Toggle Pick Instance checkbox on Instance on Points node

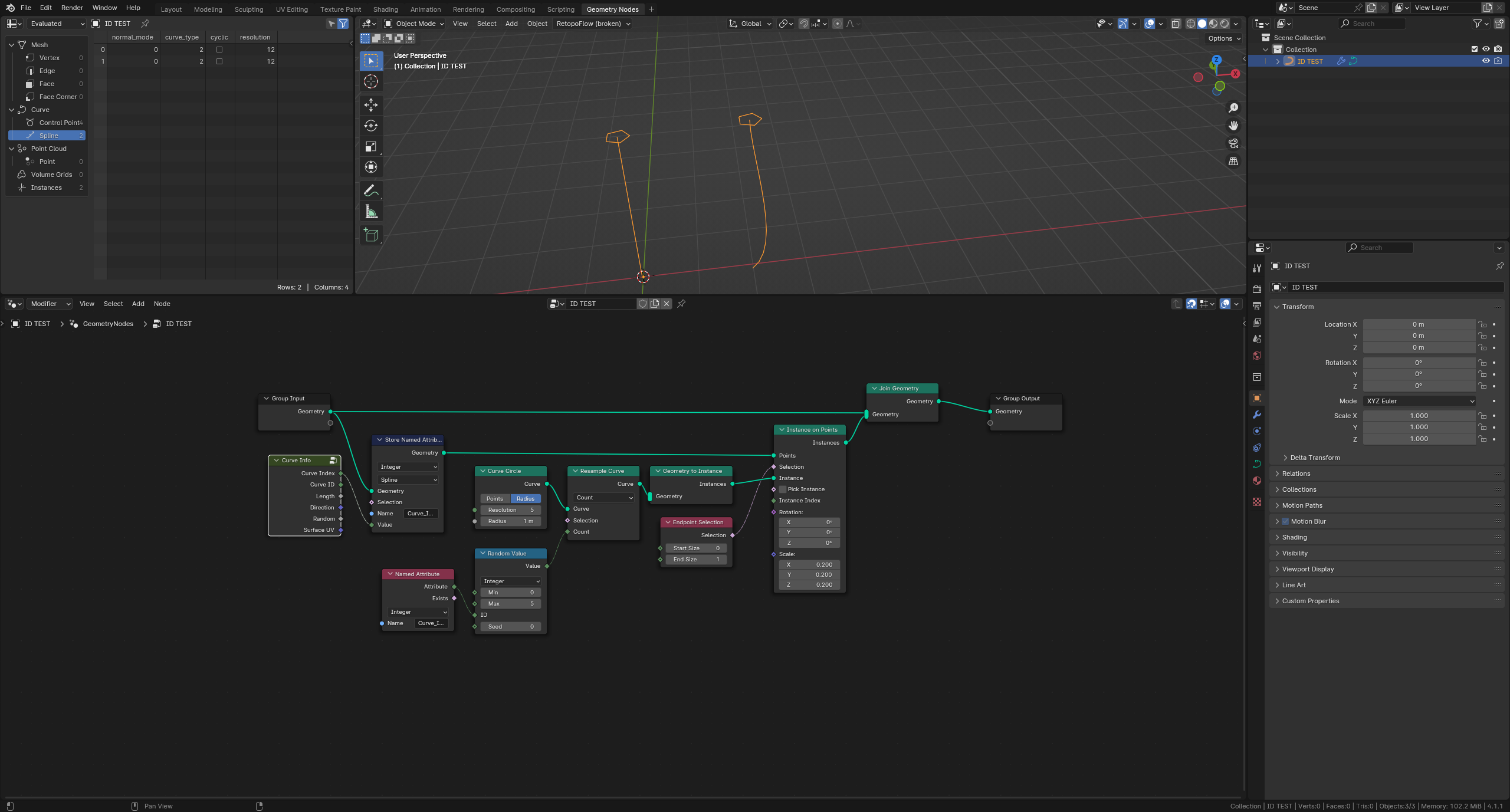pyautogui.click(x=783, y=489)
